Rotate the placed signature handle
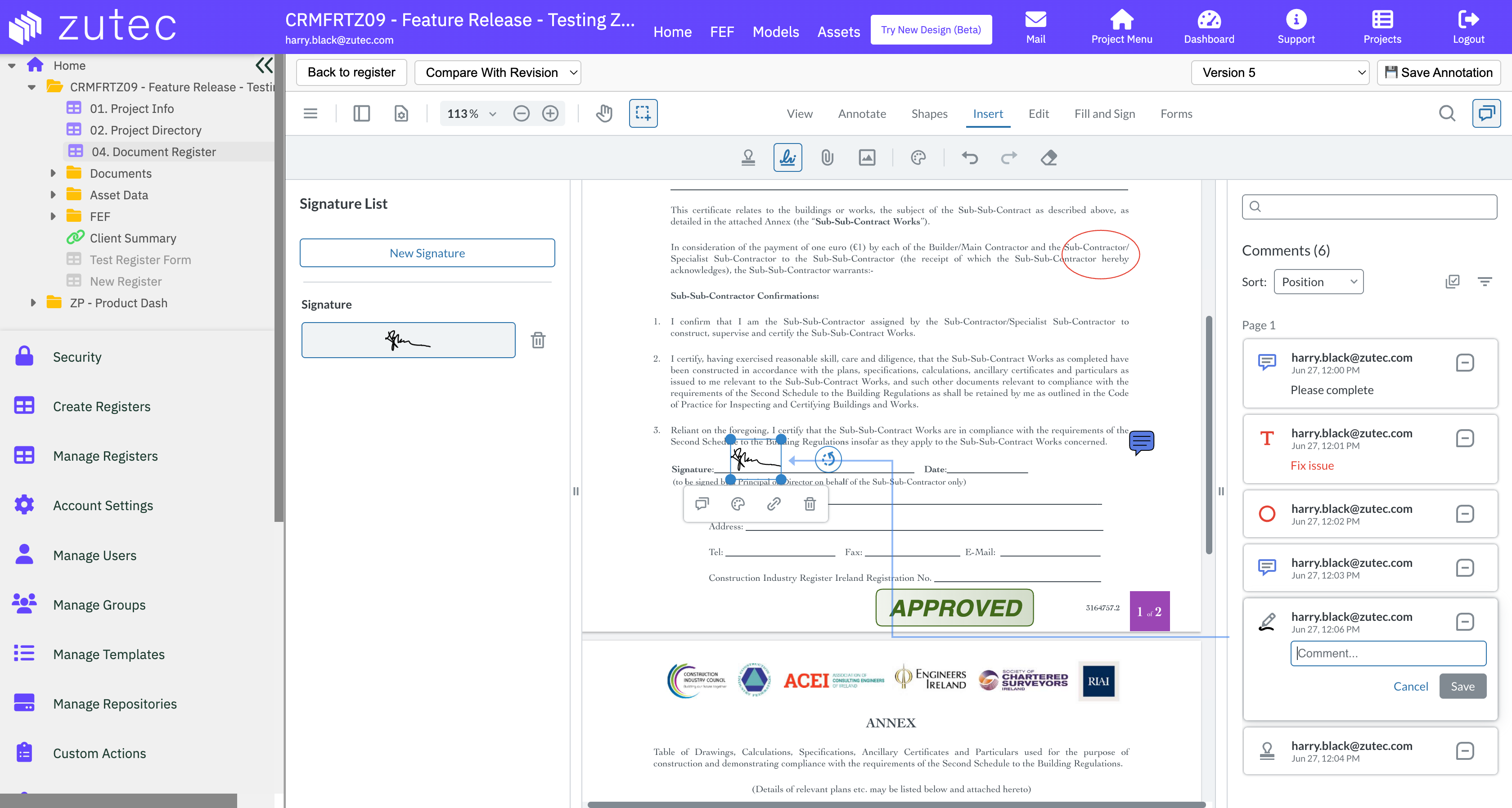Viewport: 1512px width, 808px height. (828, 459)
